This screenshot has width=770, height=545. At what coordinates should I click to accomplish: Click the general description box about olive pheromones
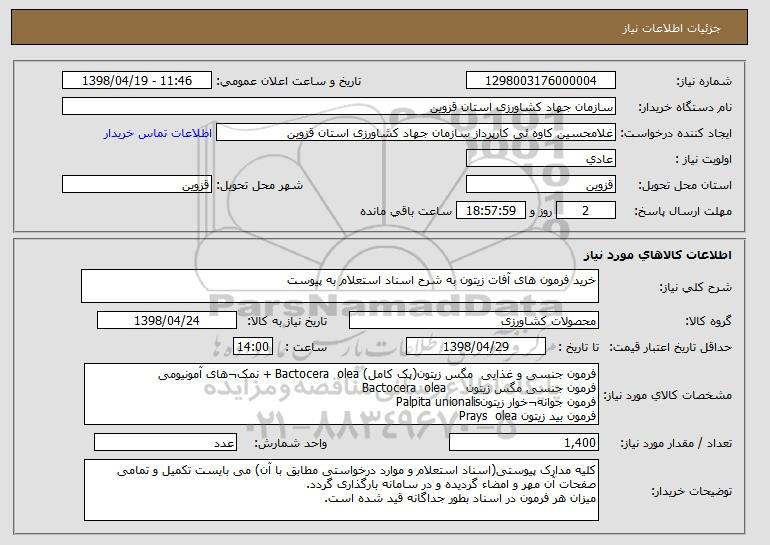point(340,286)
